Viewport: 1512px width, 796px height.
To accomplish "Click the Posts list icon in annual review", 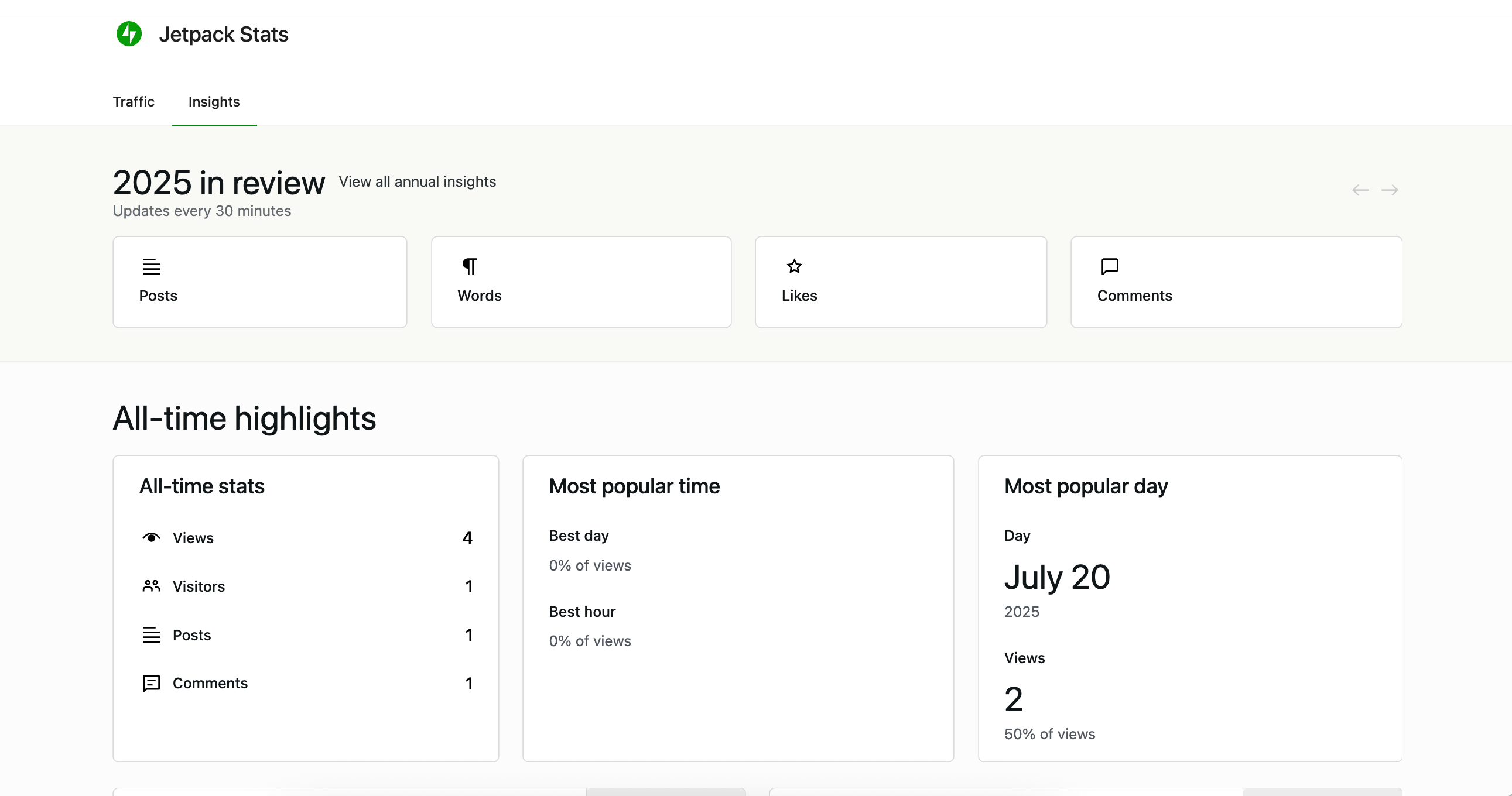I will (x=151, y=267).
